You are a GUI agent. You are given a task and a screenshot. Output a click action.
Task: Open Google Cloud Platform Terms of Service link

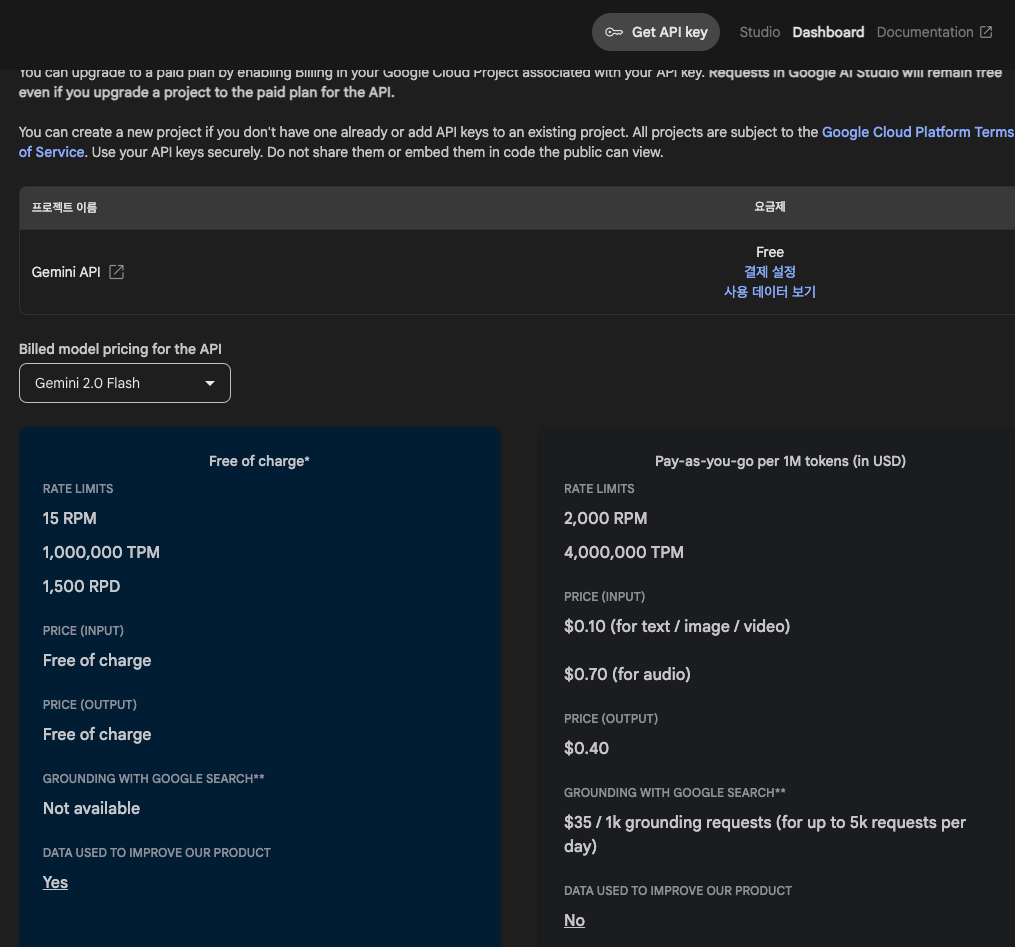pyautogui.click(x=916, y=132)
